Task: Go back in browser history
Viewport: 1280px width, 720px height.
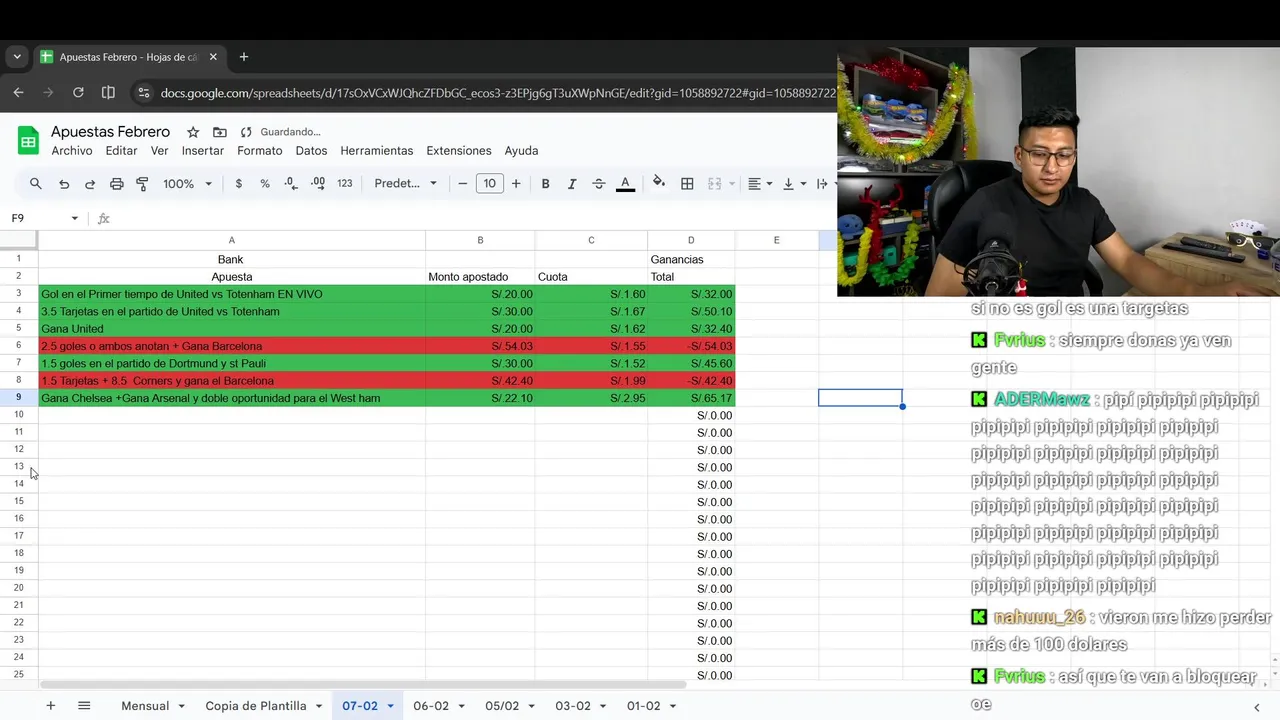Action: click(x=19, y=93)
